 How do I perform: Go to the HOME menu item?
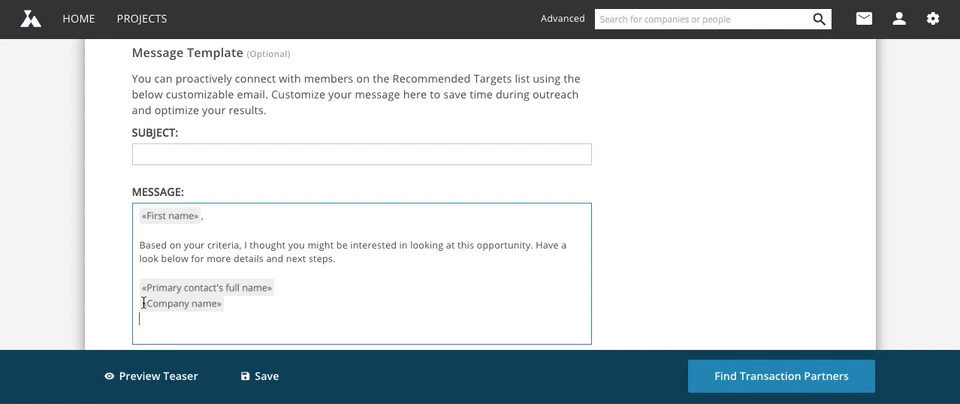pos(78,19)
